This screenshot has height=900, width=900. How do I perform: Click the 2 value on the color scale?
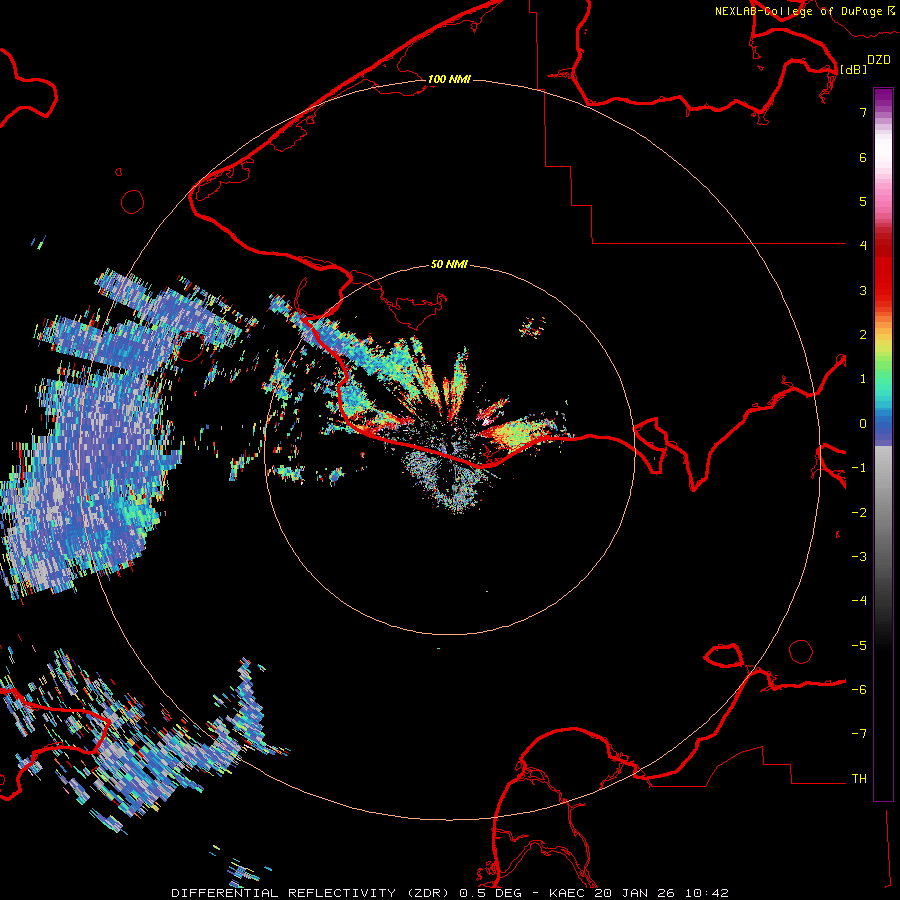tap(863, 335)
